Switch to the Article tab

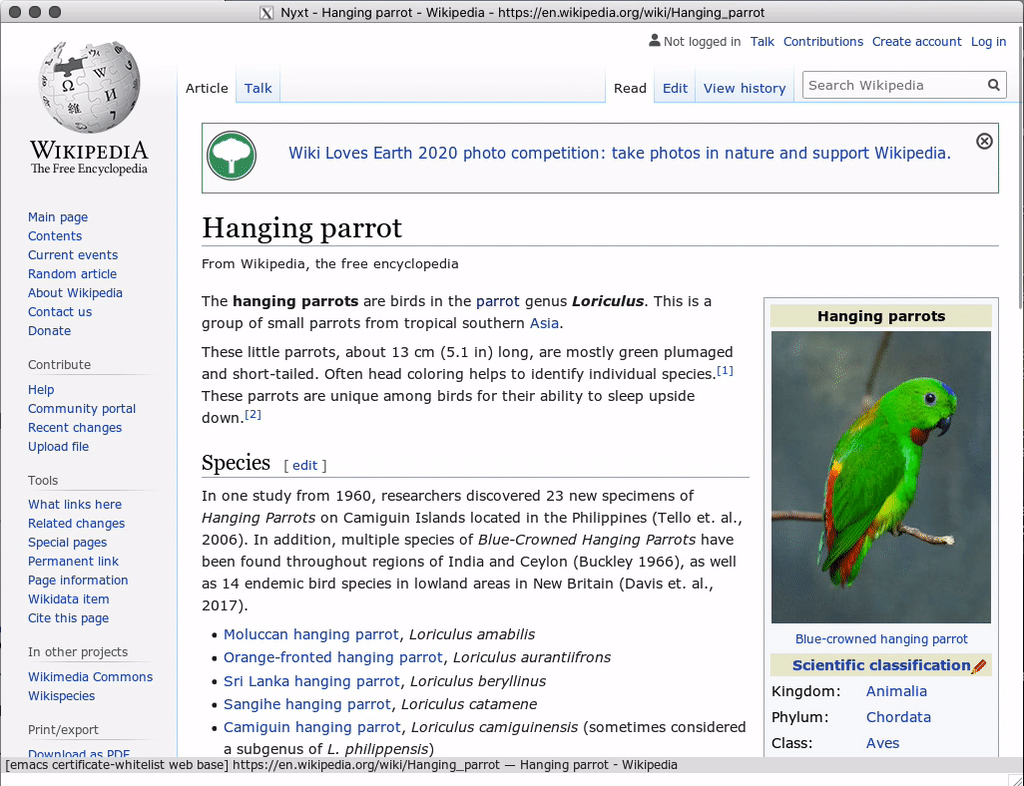point(206,88)
